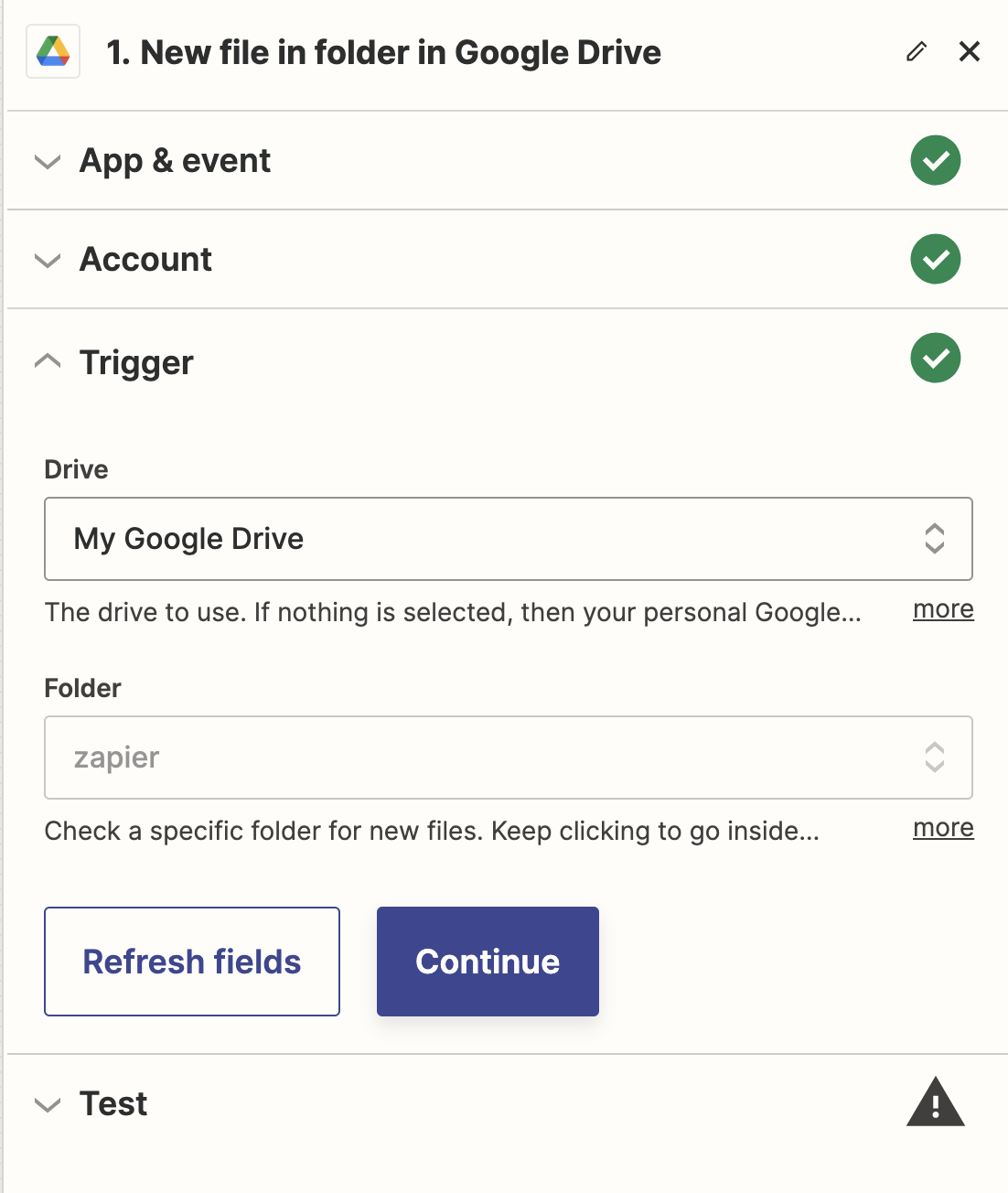
Task: Click the step title text
Action: (383, 53)
